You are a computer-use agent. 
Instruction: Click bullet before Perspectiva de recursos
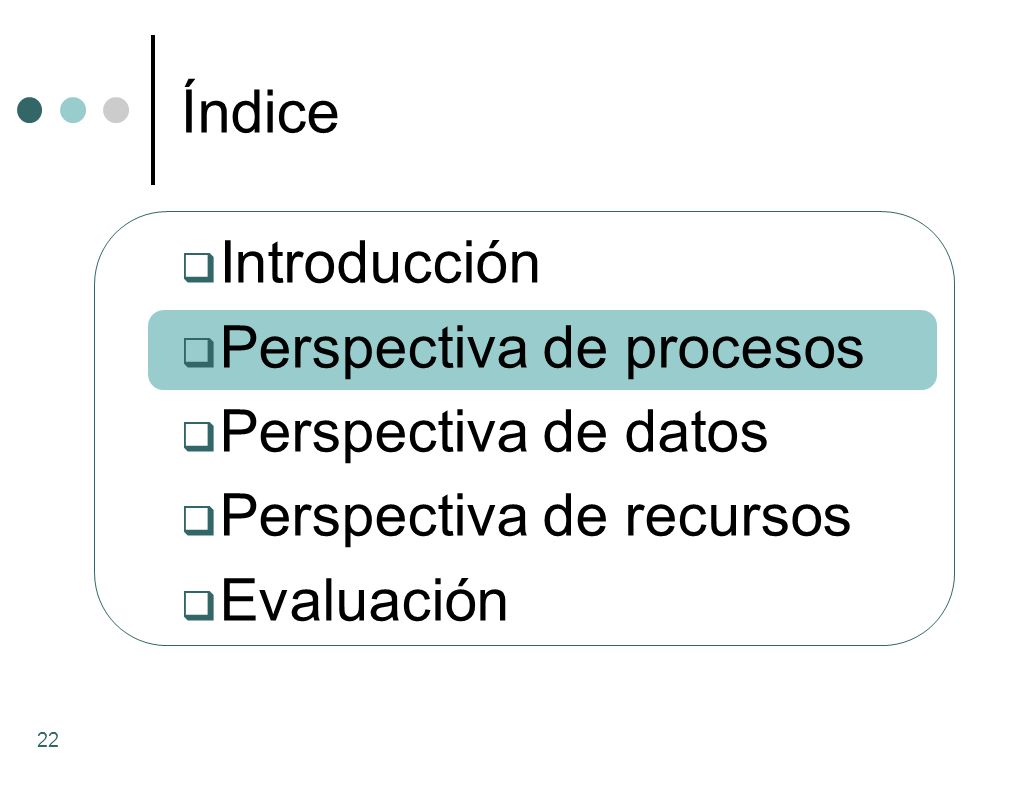pyautogui.click(x=198, y=520)
